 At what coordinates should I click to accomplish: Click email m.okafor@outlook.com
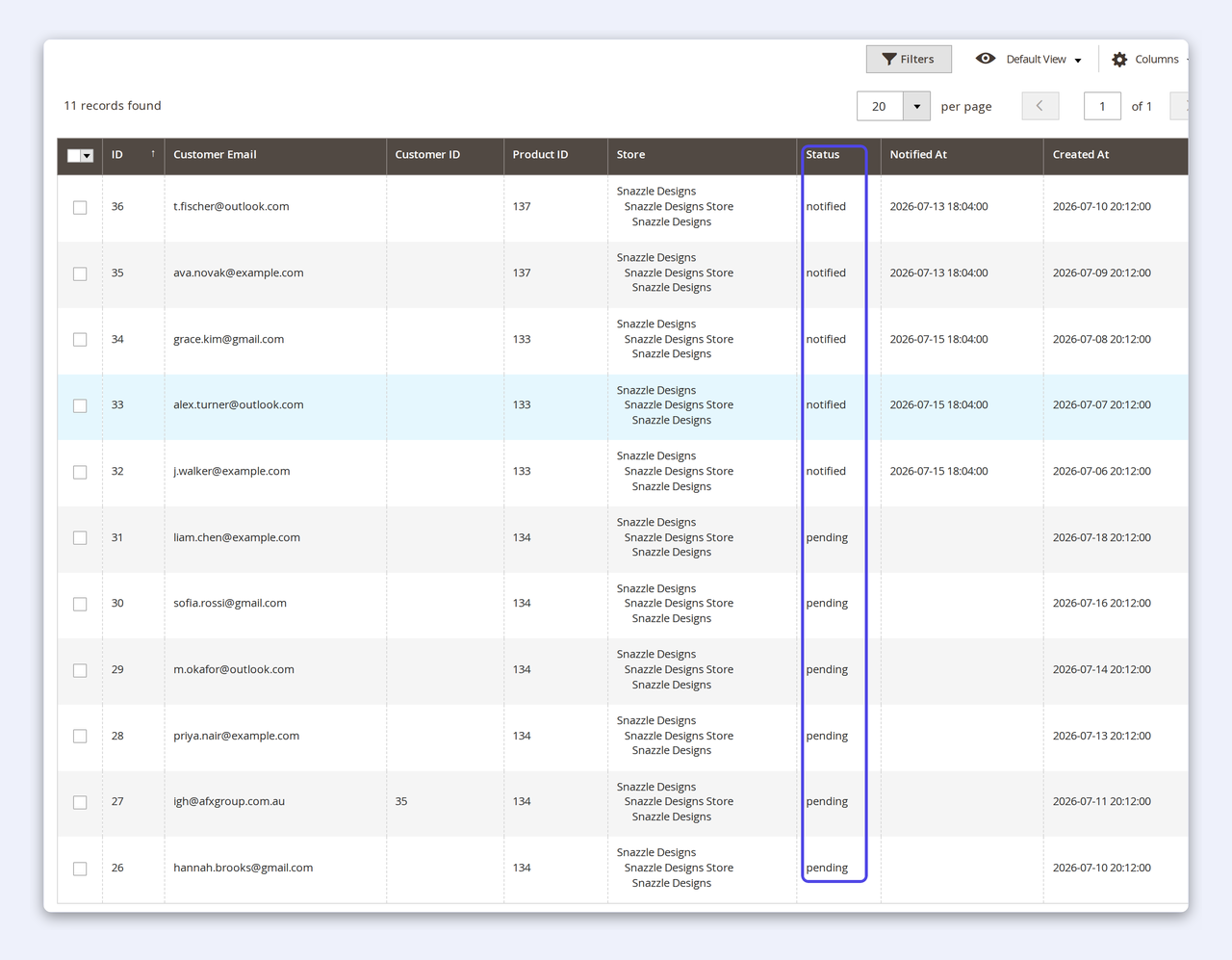click(x=234, y=670)
